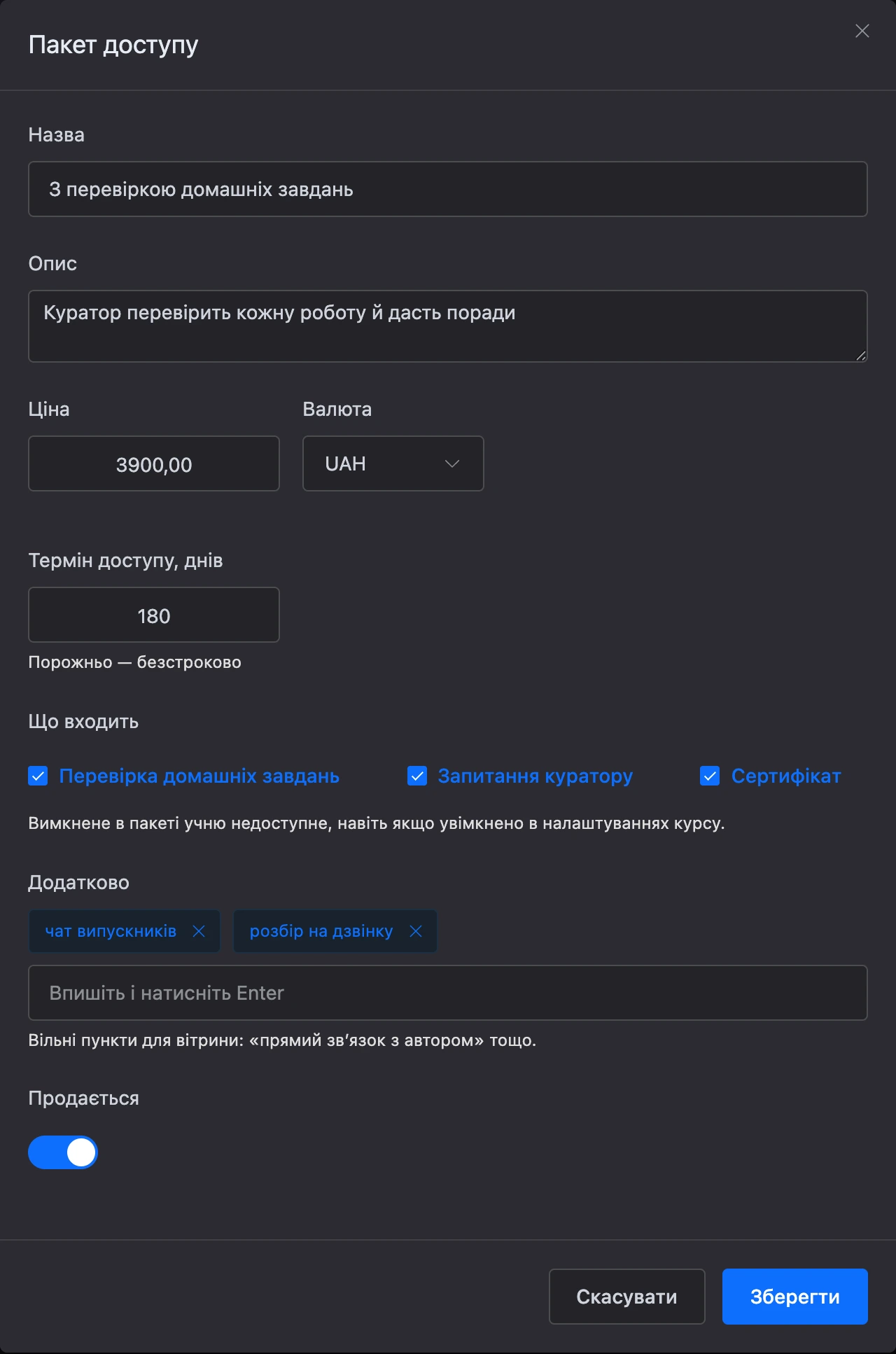Click the чат випускників tag text
The image size is (896, 1354).
[x=111, y=931]
